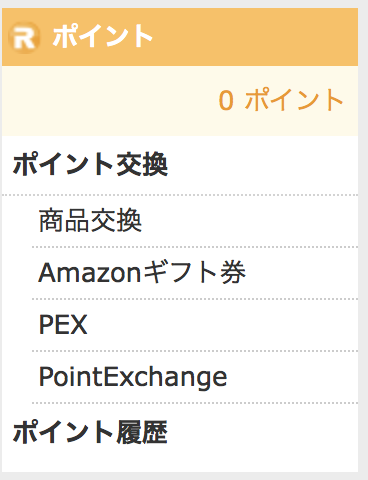
Task: Click the R logo beside ポイント title
Action: tap(25, 37)
